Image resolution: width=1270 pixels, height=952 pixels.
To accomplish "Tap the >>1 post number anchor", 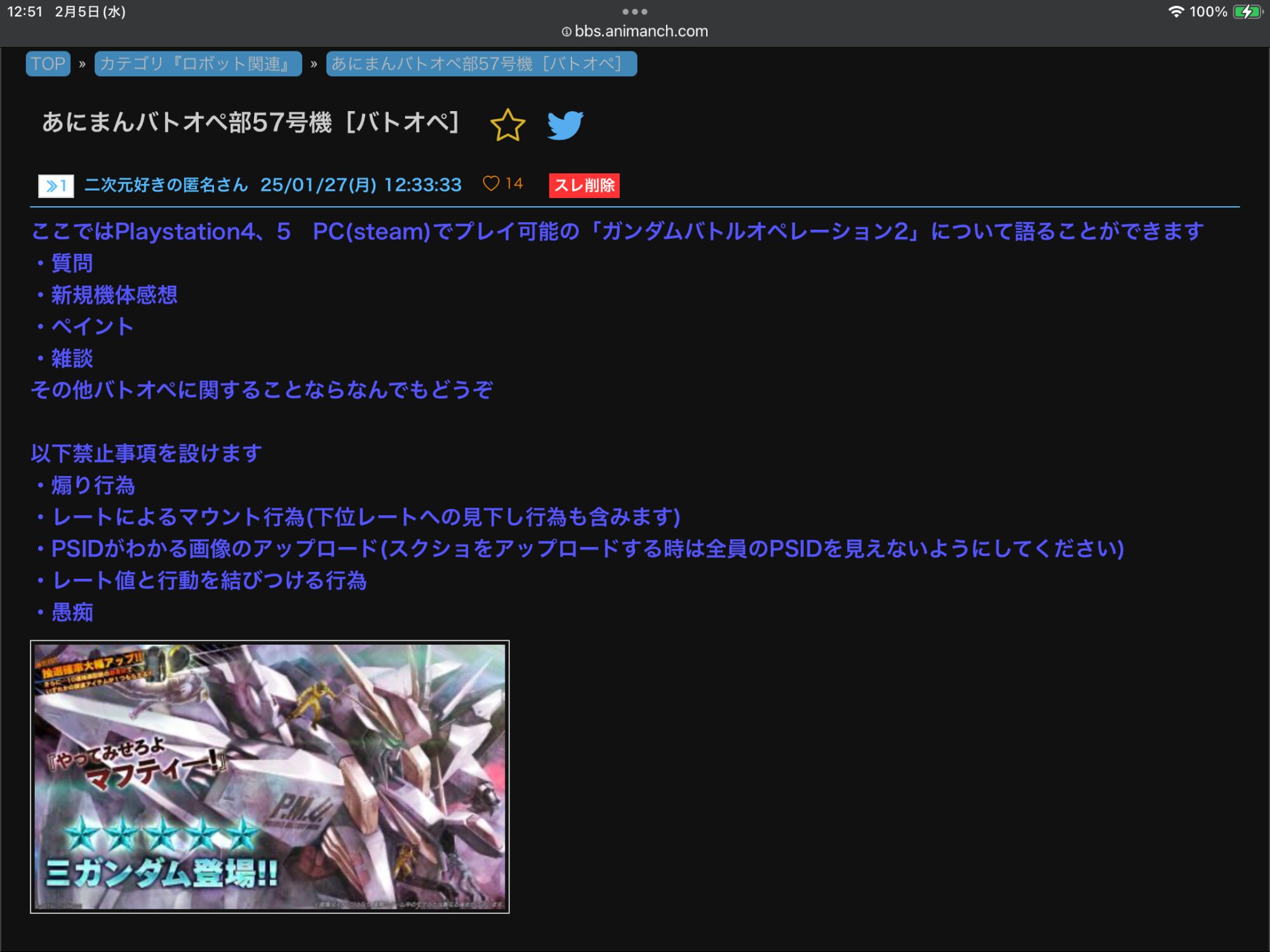I will pyautogui.click(x=56, y=186).
